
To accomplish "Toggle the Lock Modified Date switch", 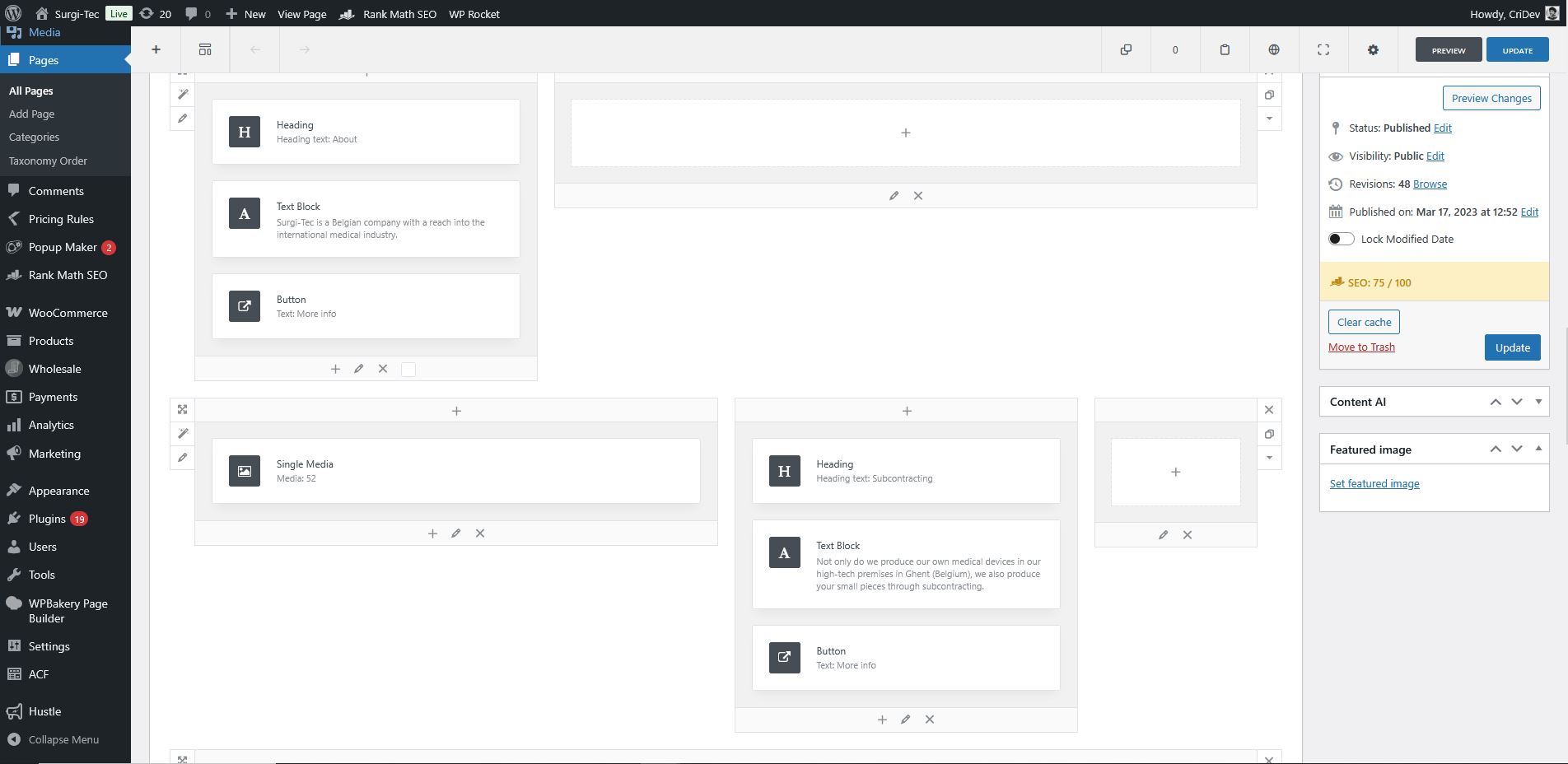I will pos(1341,239).
